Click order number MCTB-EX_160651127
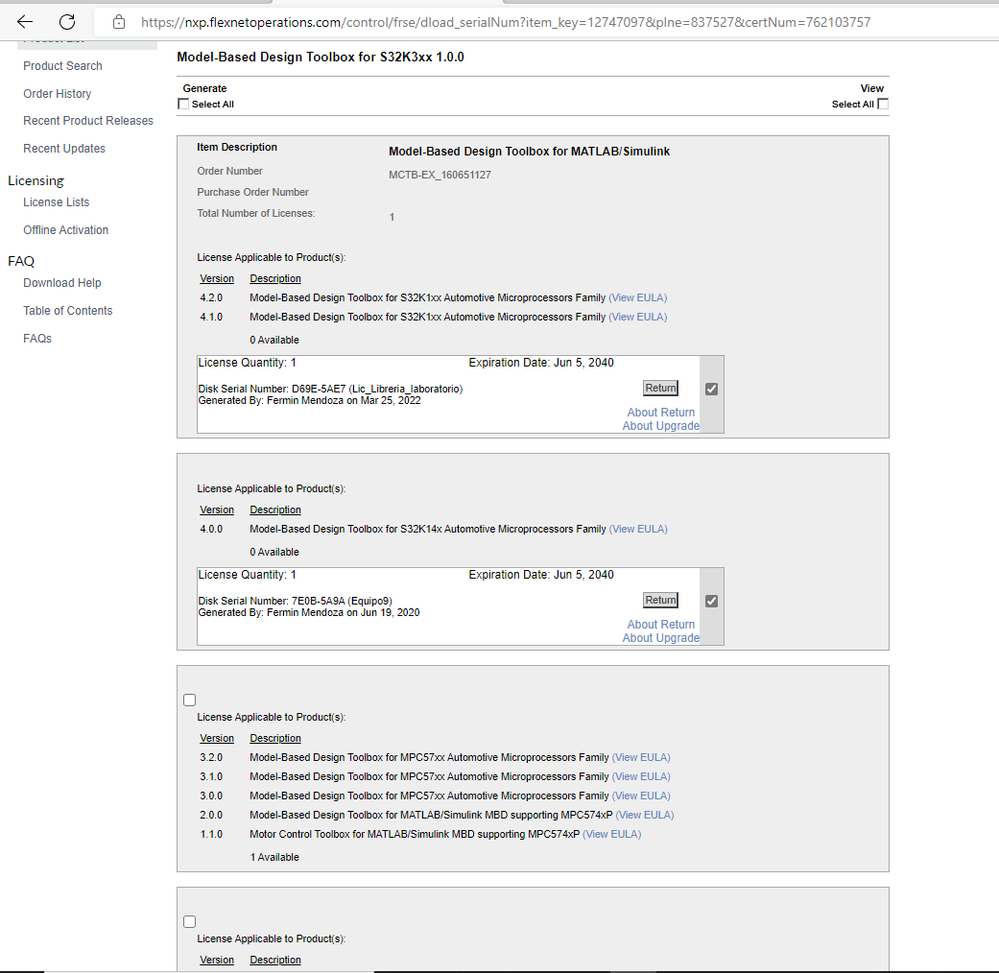The width and height of the screenshot is (999, 973). coord(440,175)
